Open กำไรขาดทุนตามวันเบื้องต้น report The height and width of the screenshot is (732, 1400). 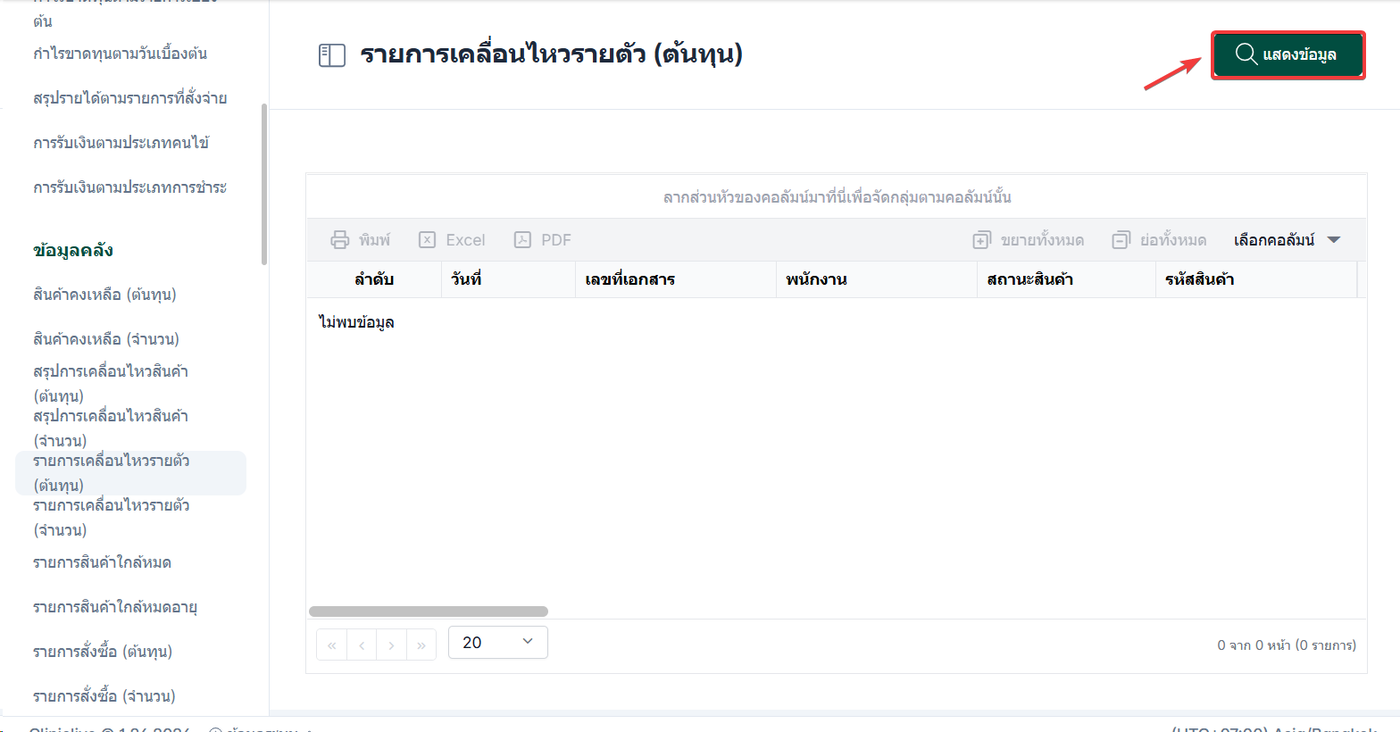click(x=120, y=53)
